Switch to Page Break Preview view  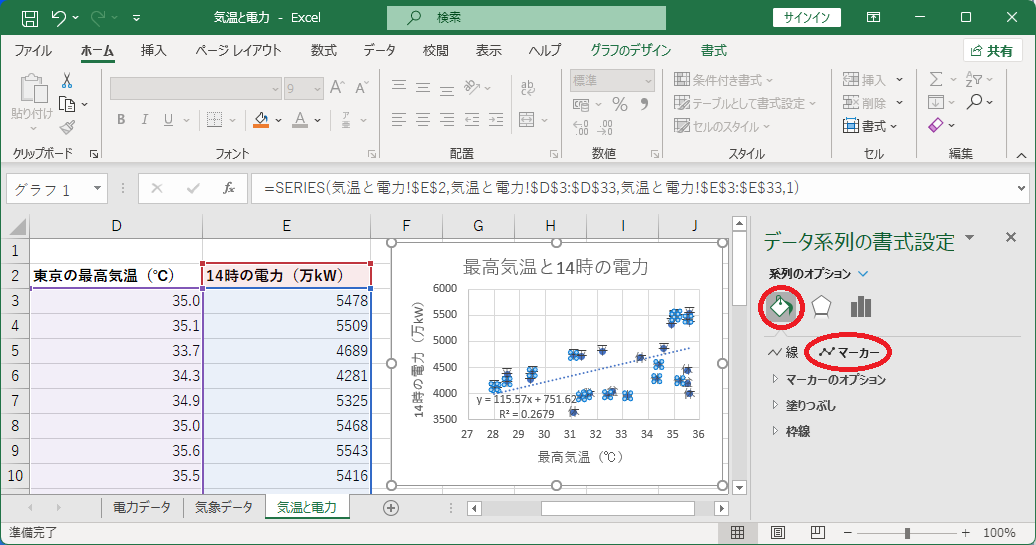(818, 532)
